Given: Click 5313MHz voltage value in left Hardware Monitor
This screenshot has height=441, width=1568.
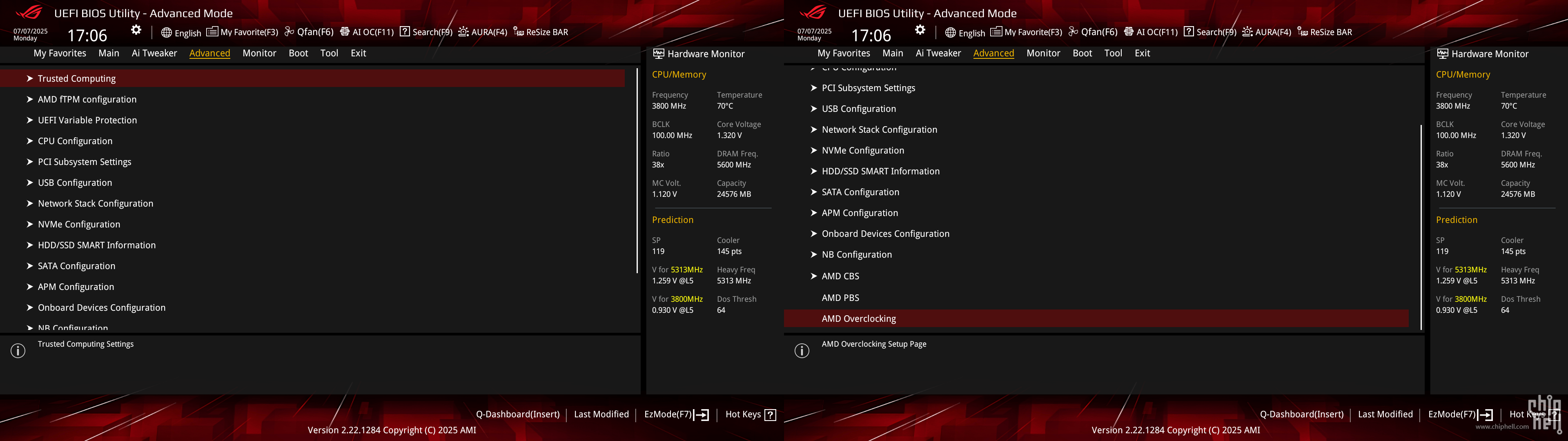Looking at the screenshot, I should coord(673,281).
